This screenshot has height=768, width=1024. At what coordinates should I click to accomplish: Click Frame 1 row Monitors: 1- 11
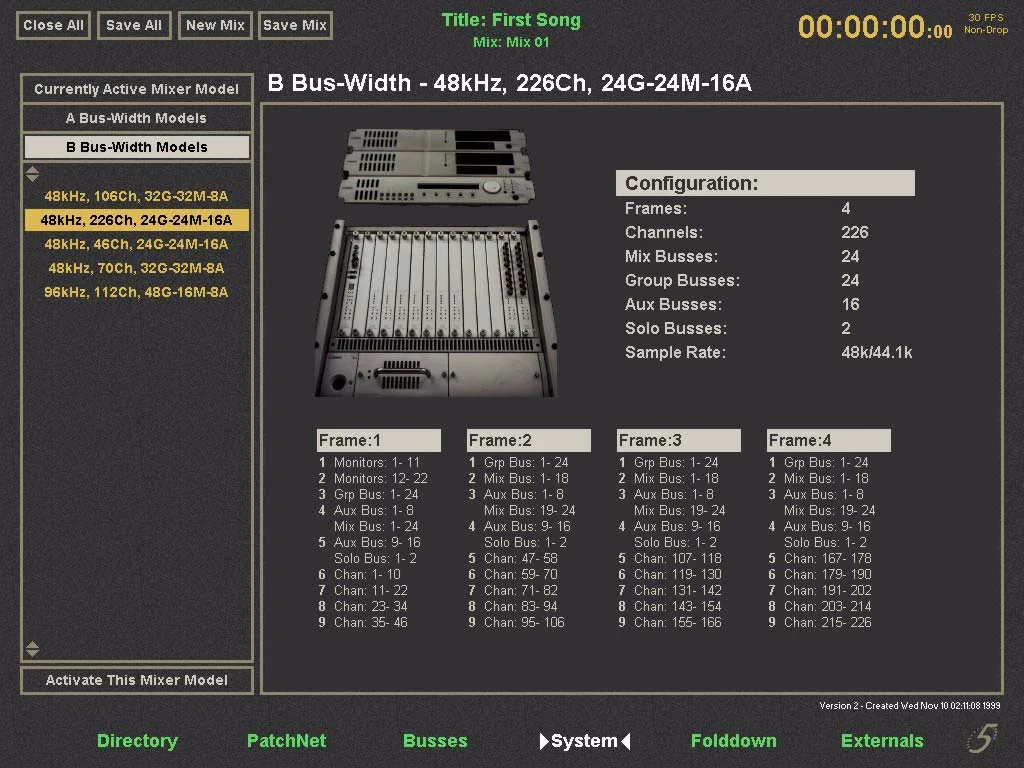(x=370, y=462)
